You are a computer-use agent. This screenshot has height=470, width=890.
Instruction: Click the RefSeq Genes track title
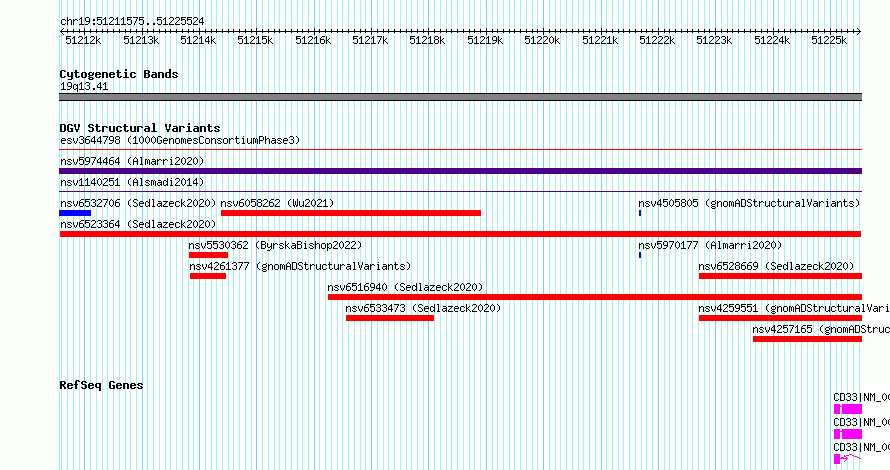click(x=101, y=385)
